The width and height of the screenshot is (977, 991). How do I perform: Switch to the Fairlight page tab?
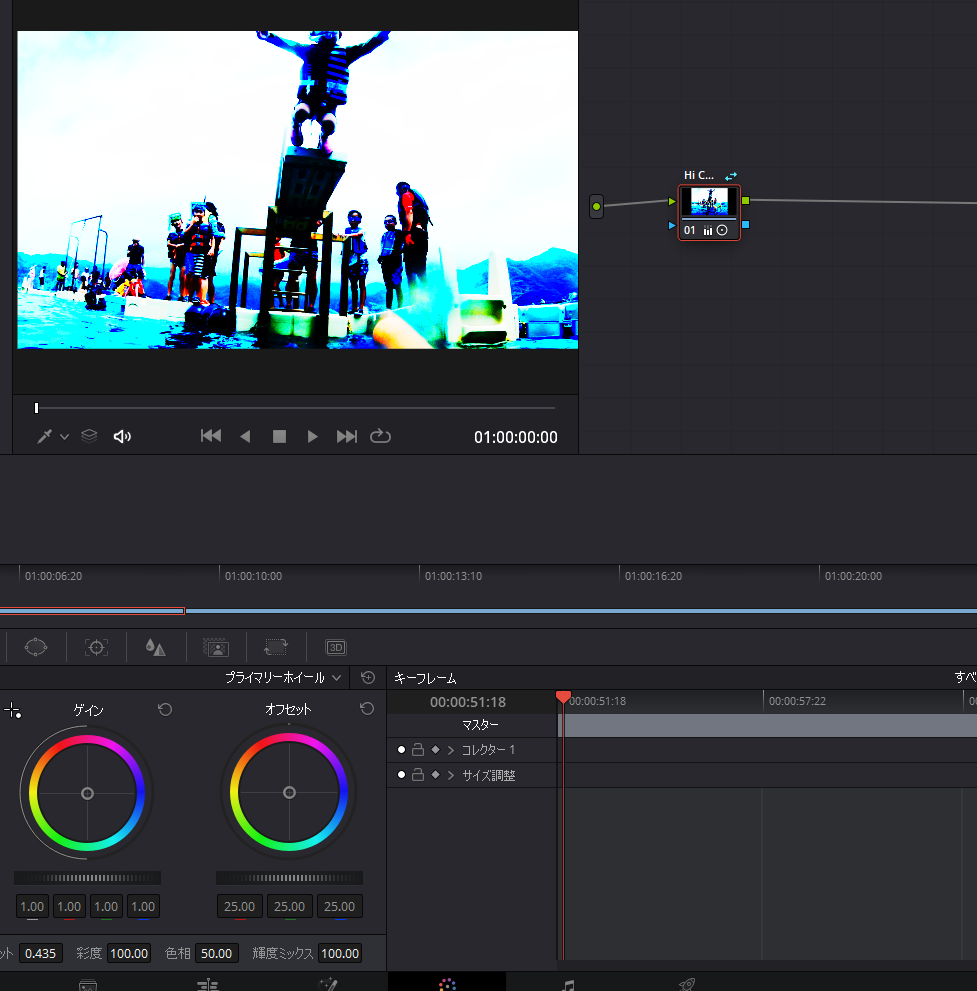point(568,984)
